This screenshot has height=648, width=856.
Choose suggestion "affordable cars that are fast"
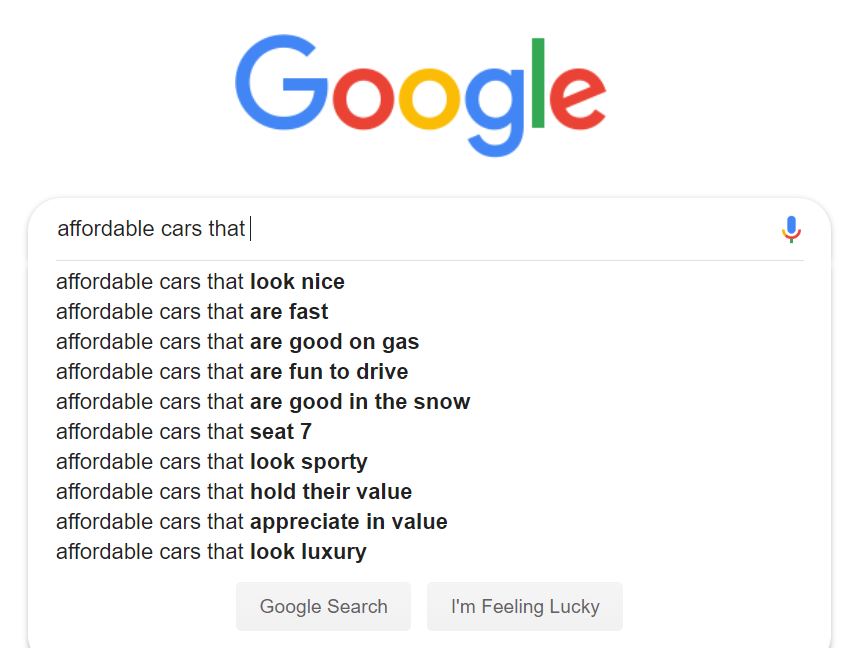192,312
